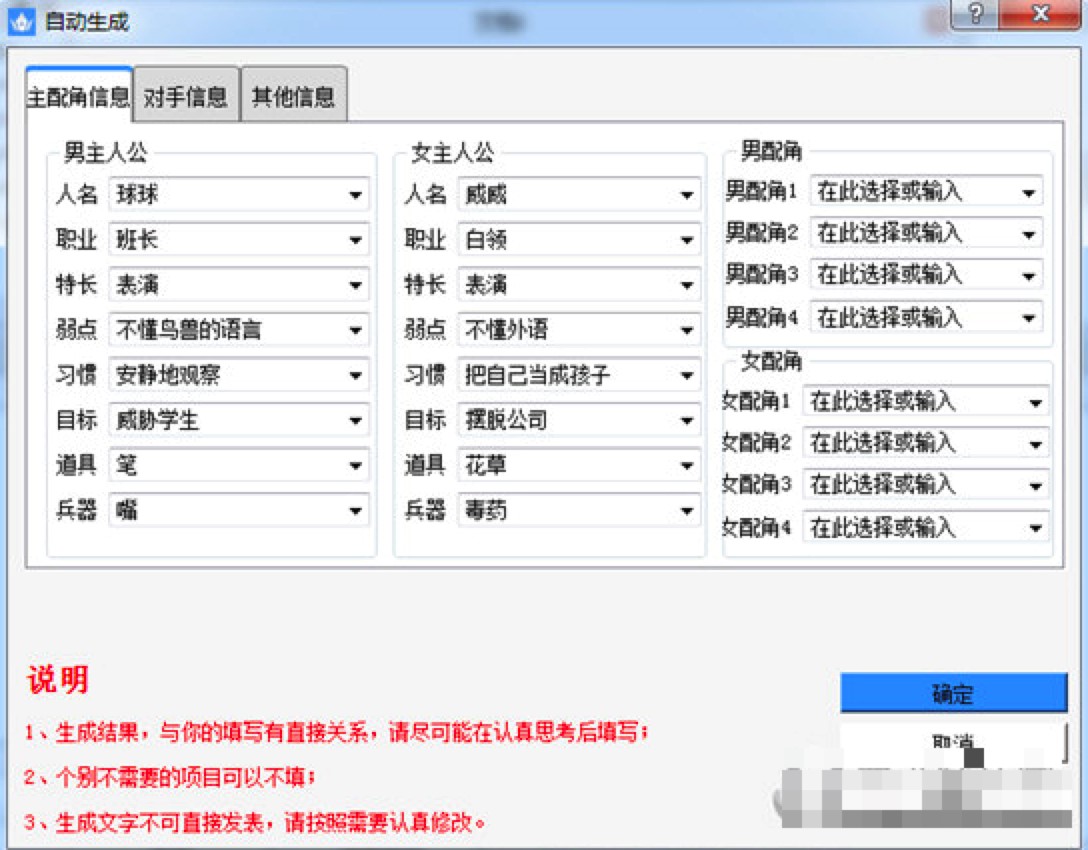
Task: Expand male lead 道具 dropdown arrow
Action: pyautogui.click(x=355, y=466)
